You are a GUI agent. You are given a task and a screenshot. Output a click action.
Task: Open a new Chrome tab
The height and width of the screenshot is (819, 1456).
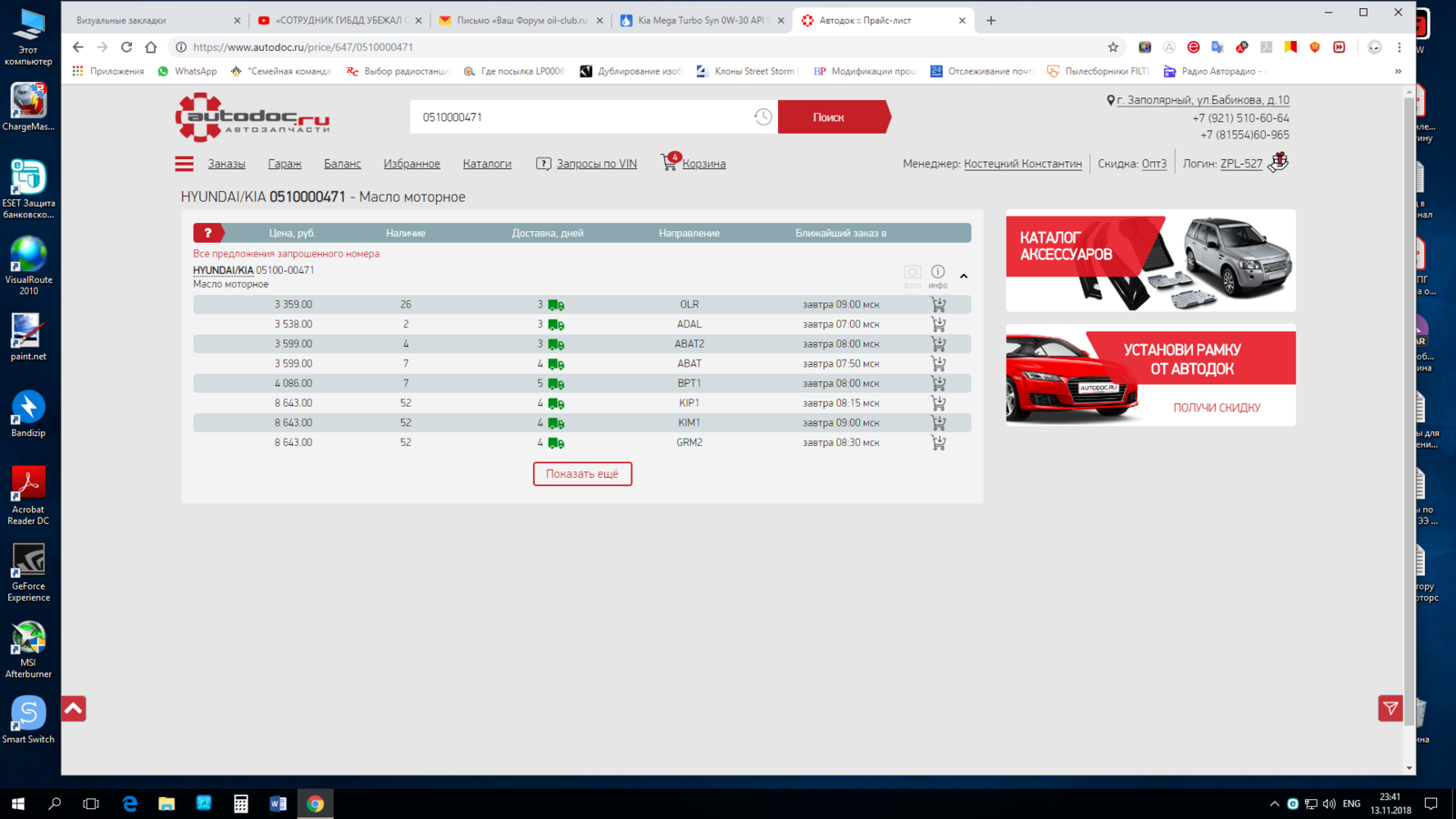pyautogui.click(x=991, y=20)
